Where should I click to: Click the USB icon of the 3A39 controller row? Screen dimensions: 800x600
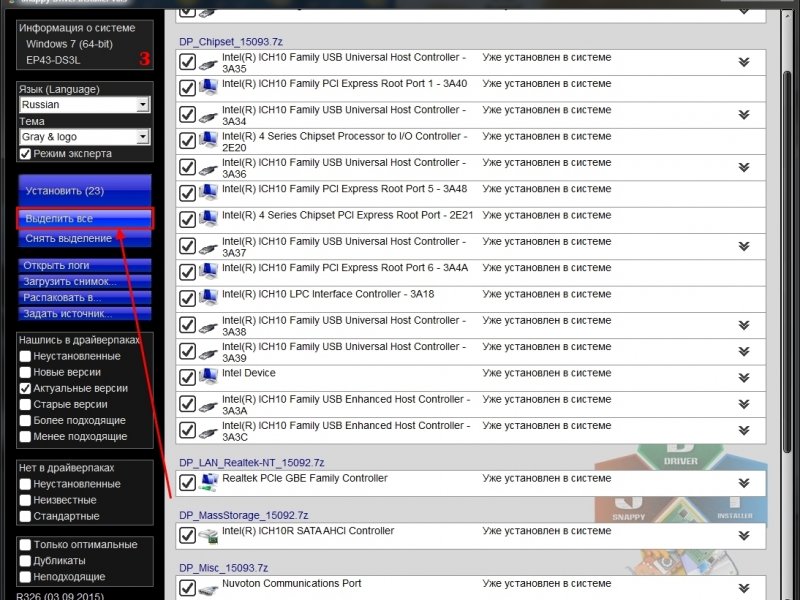(x=208, y=354)
